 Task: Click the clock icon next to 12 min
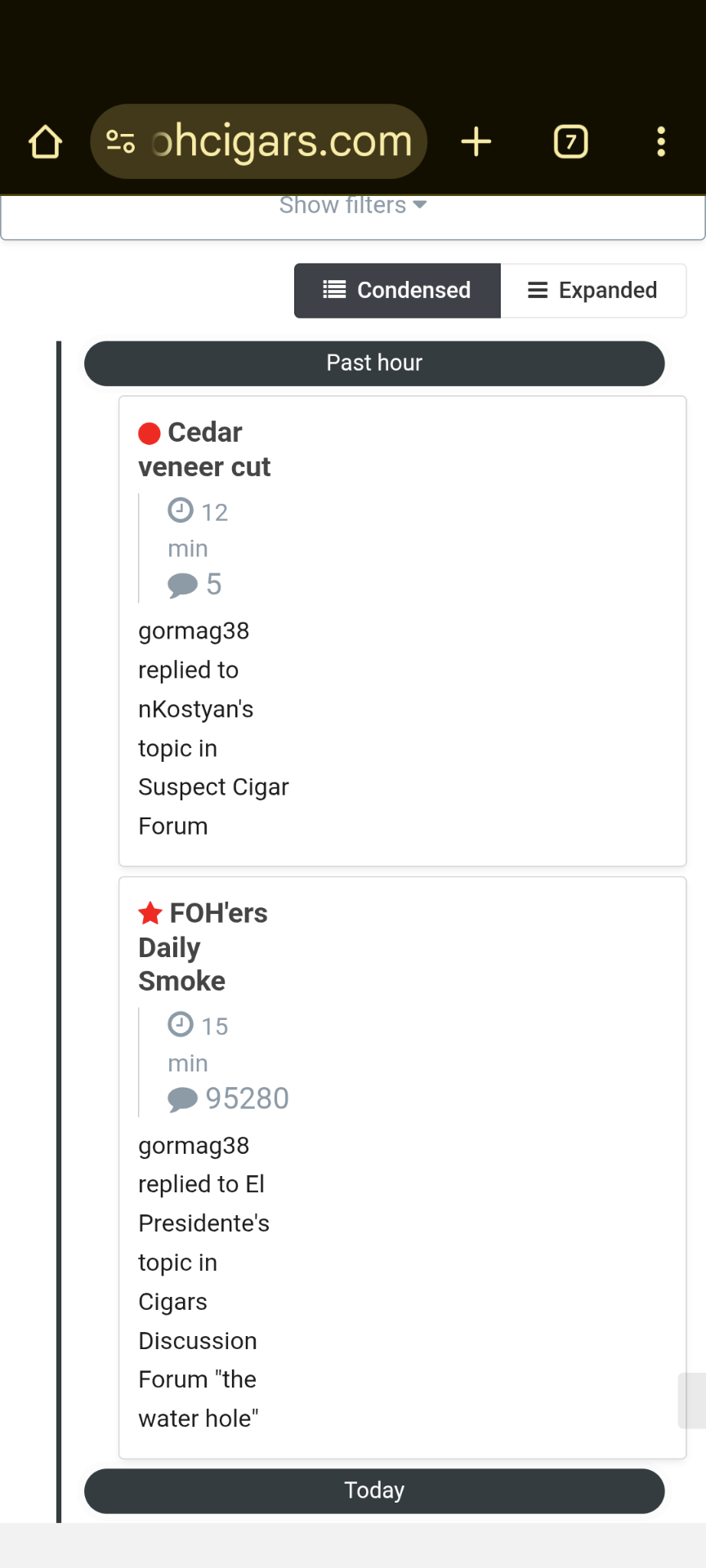(x=180, y=510)
